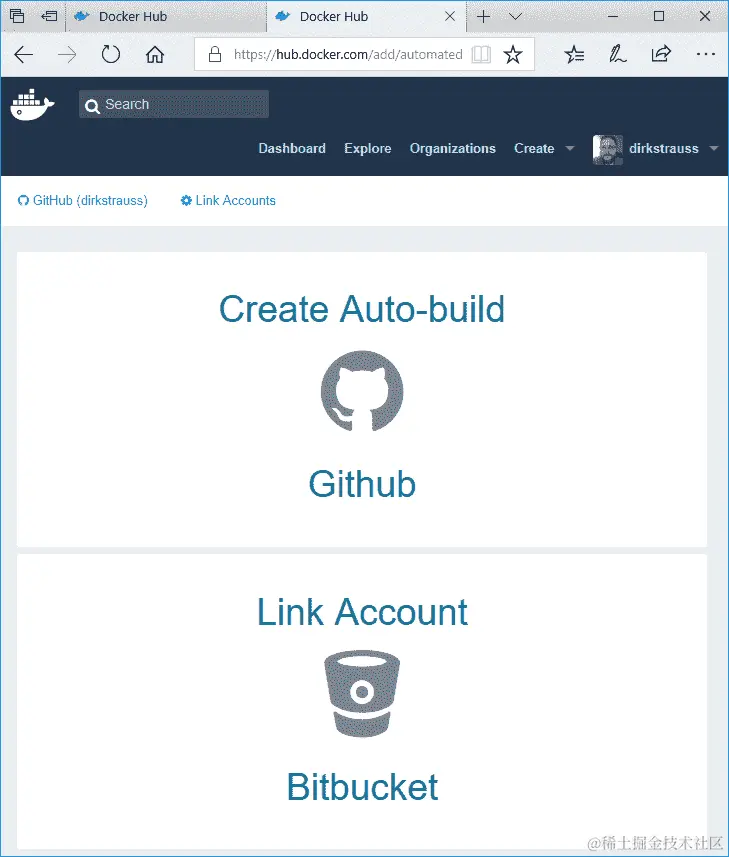The image size is (729, 857).
Task: Open the Dashboard page
Action: (292, 148)
